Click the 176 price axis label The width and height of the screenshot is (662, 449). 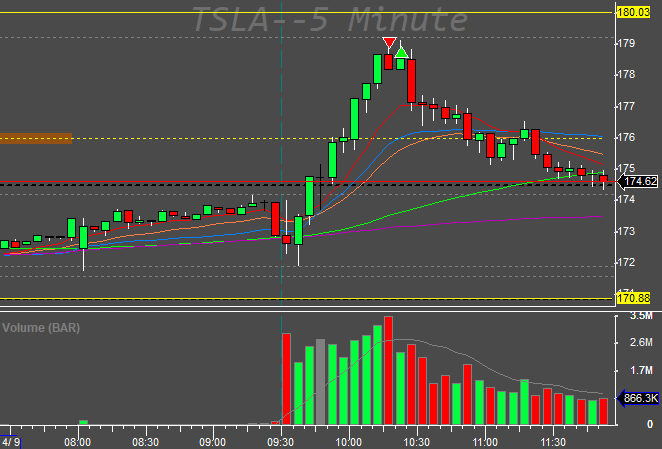pyautogui.click(x=626, y=137)
